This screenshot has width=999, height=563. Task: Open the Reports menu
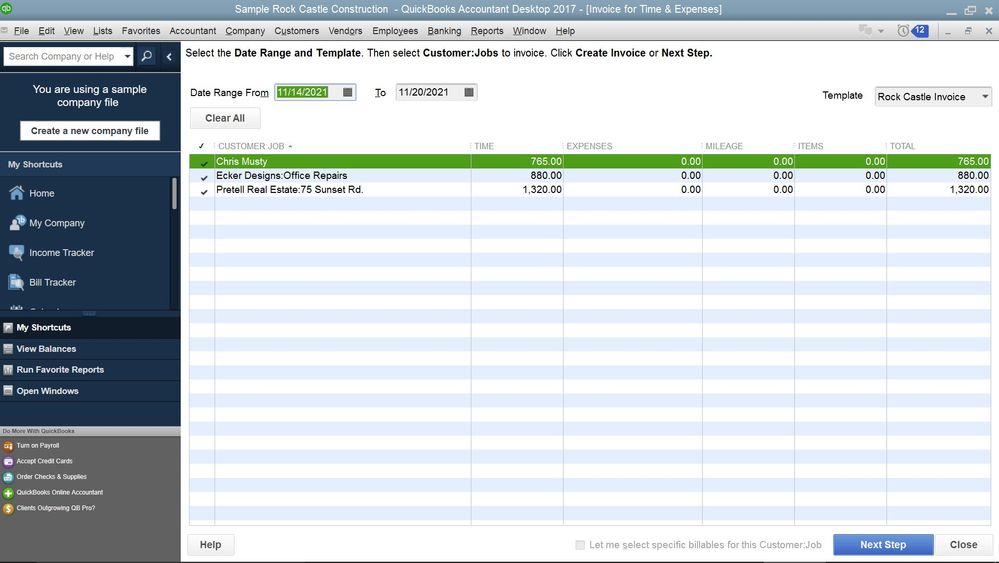[487, 31]
